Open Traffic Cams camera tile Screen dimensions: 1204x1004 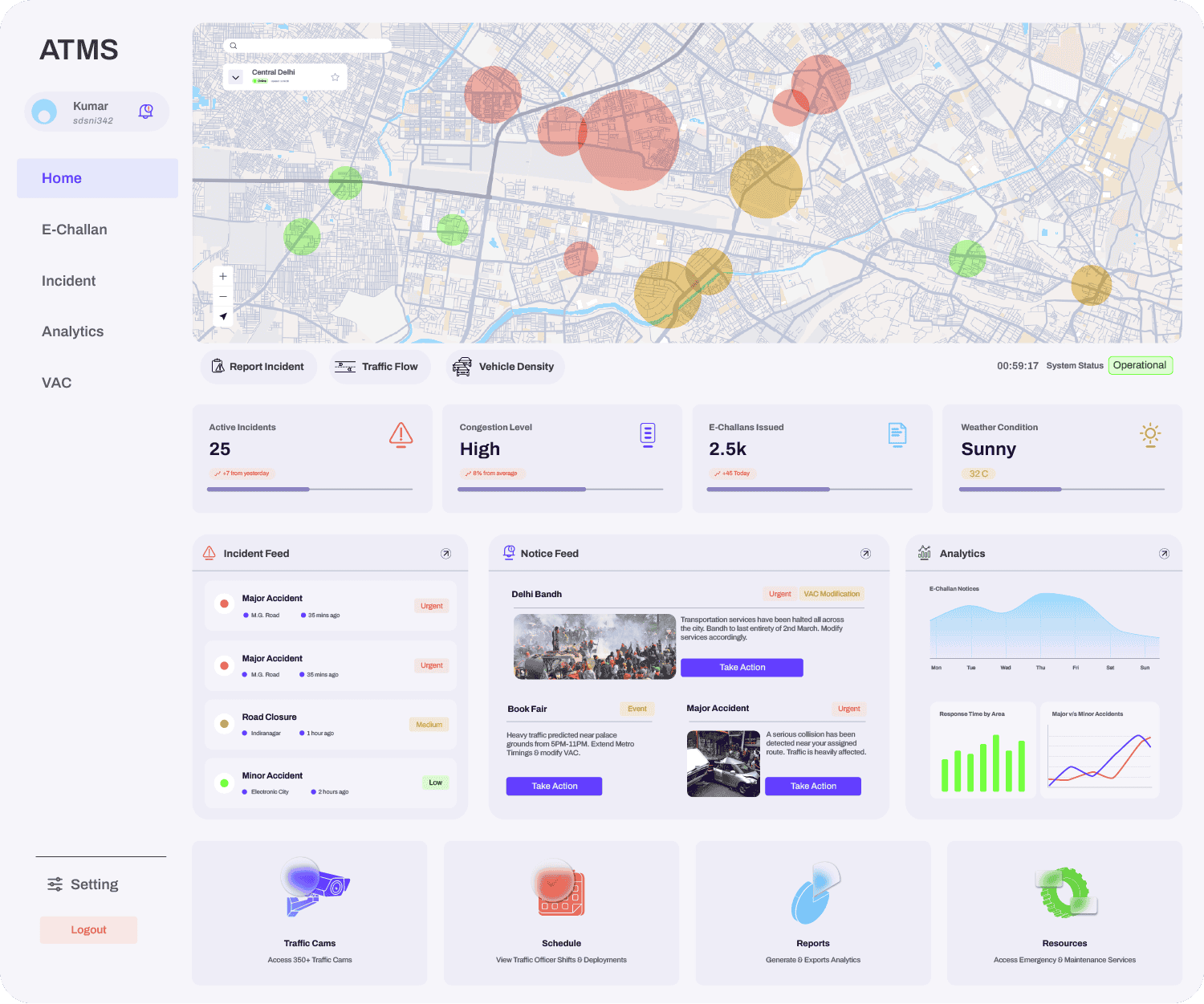tap(310, 913)
